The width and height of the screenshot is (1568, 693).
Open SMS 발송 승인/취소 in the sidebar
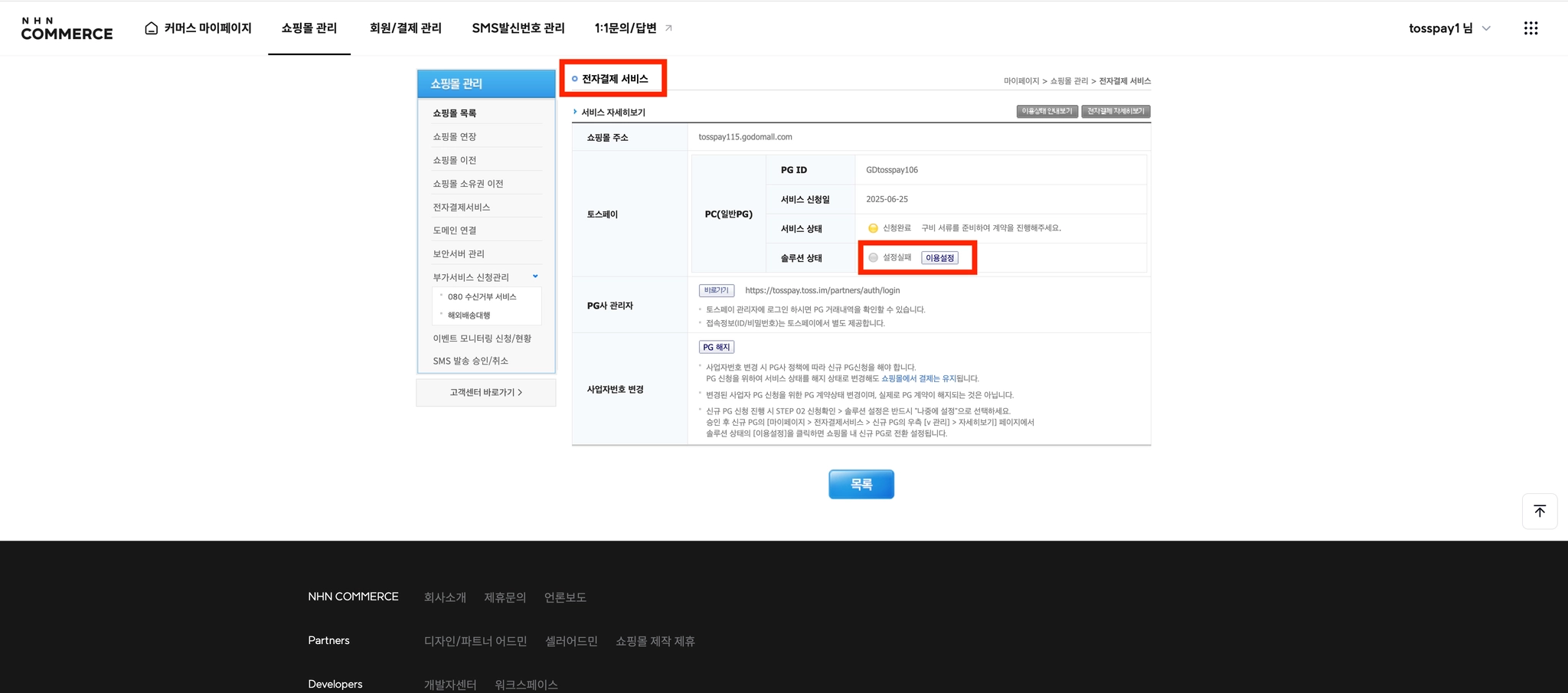pos(471,361)
